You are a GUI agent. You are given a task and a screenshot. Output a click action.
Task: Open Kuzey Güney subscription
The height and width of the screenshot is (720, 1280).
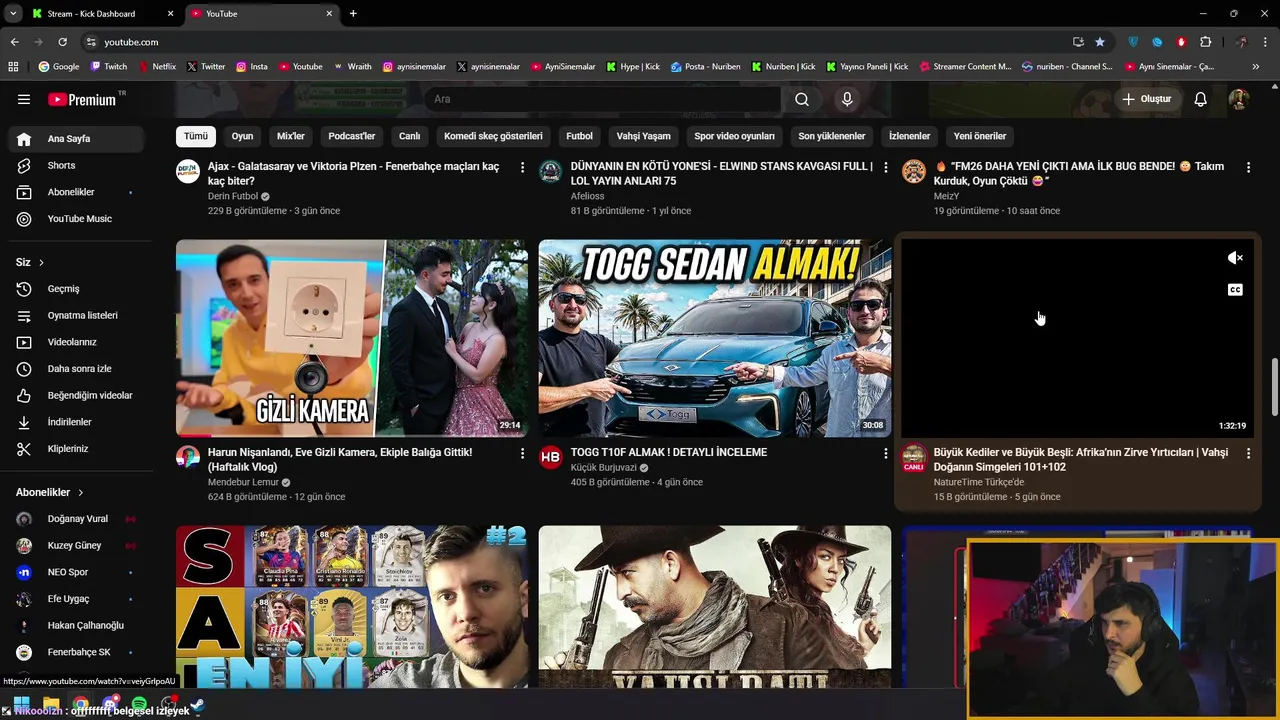(x=76, y=546)
